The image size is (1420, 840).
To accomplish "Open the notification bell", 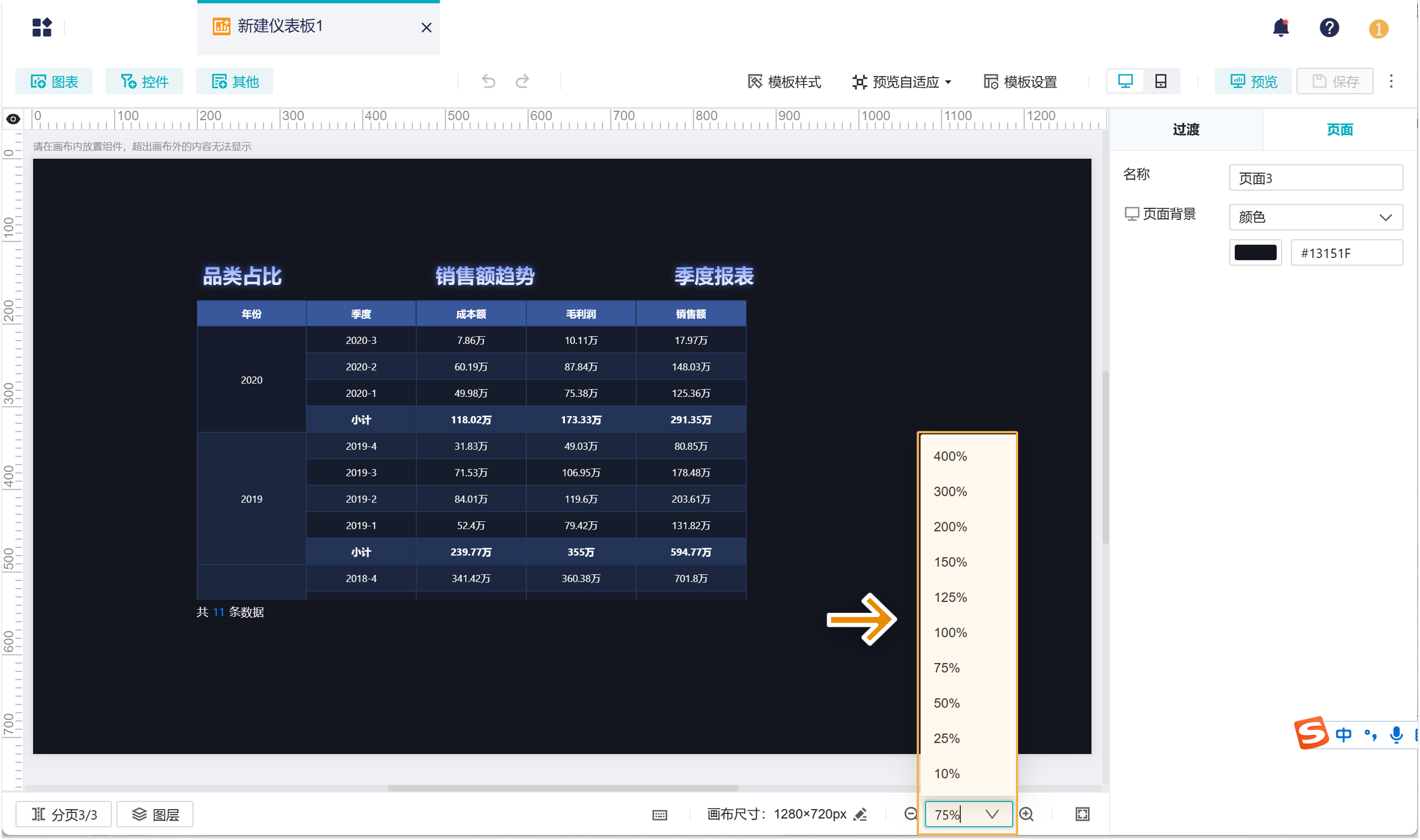I will pos(1280,27).
